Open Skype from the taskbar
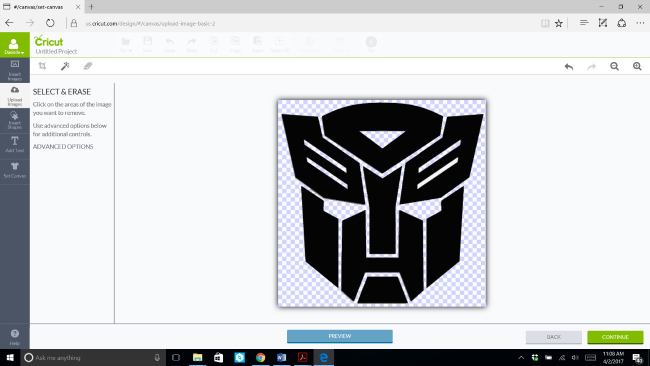Image resolution: width=650 pixels, height=366 pixels. 240,357
